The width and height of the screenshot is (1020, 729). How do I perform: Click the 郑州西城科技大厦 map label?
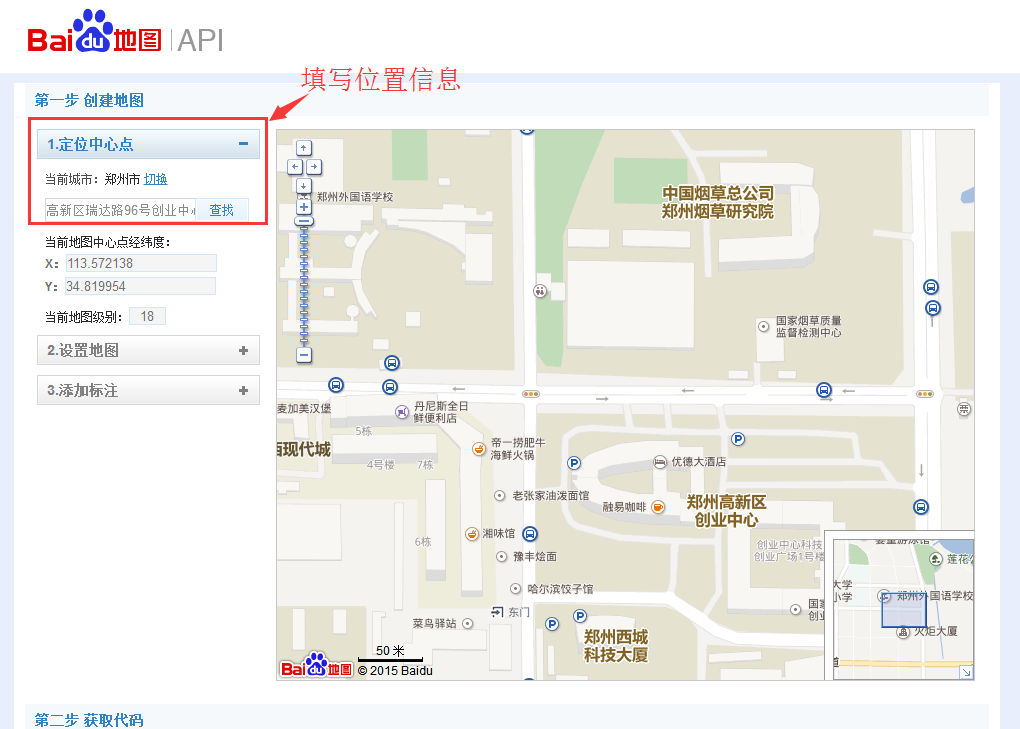click(616, 646)
